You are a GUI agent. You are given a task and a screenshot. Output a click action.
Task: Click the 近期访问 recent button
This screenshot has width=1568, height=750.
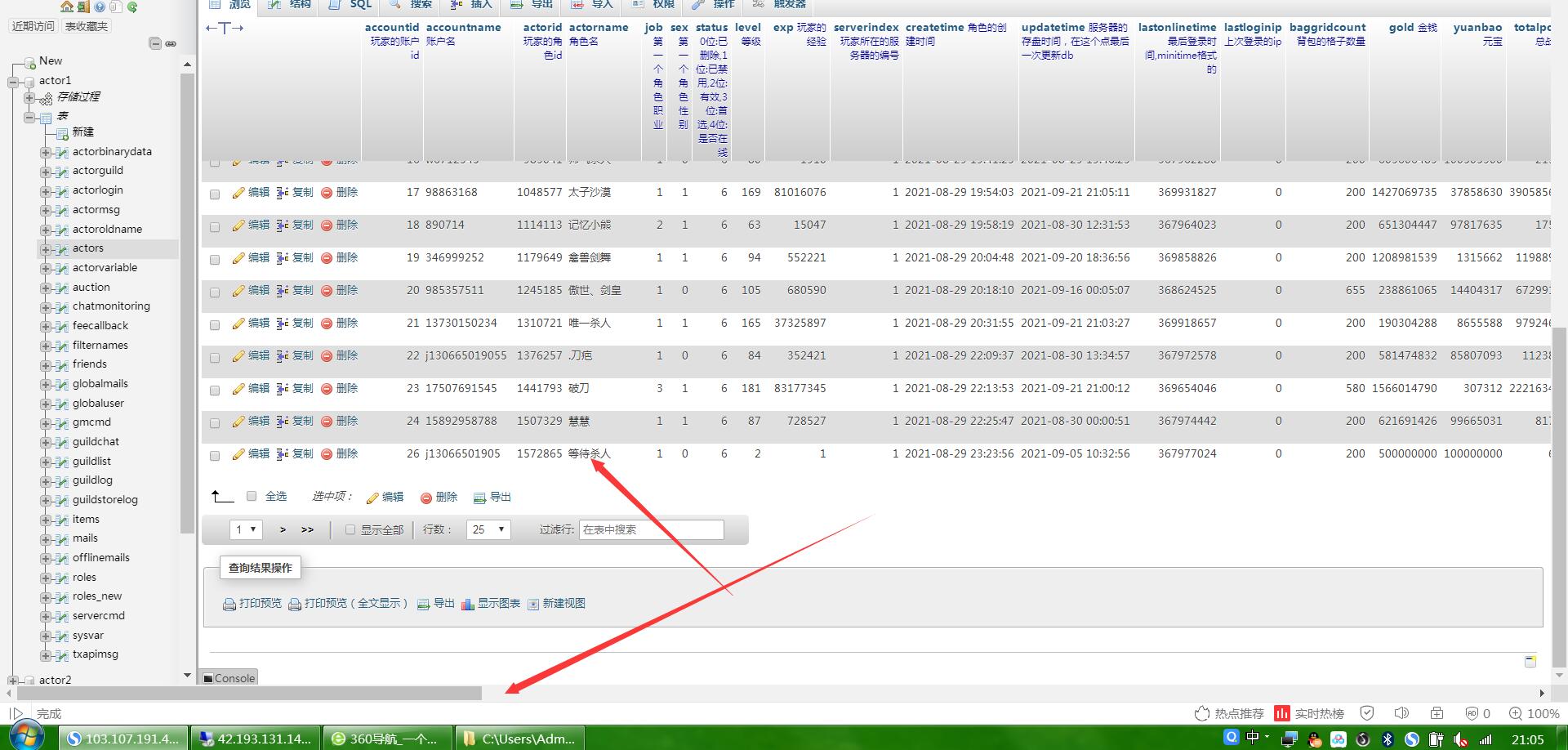pos(33,26)
